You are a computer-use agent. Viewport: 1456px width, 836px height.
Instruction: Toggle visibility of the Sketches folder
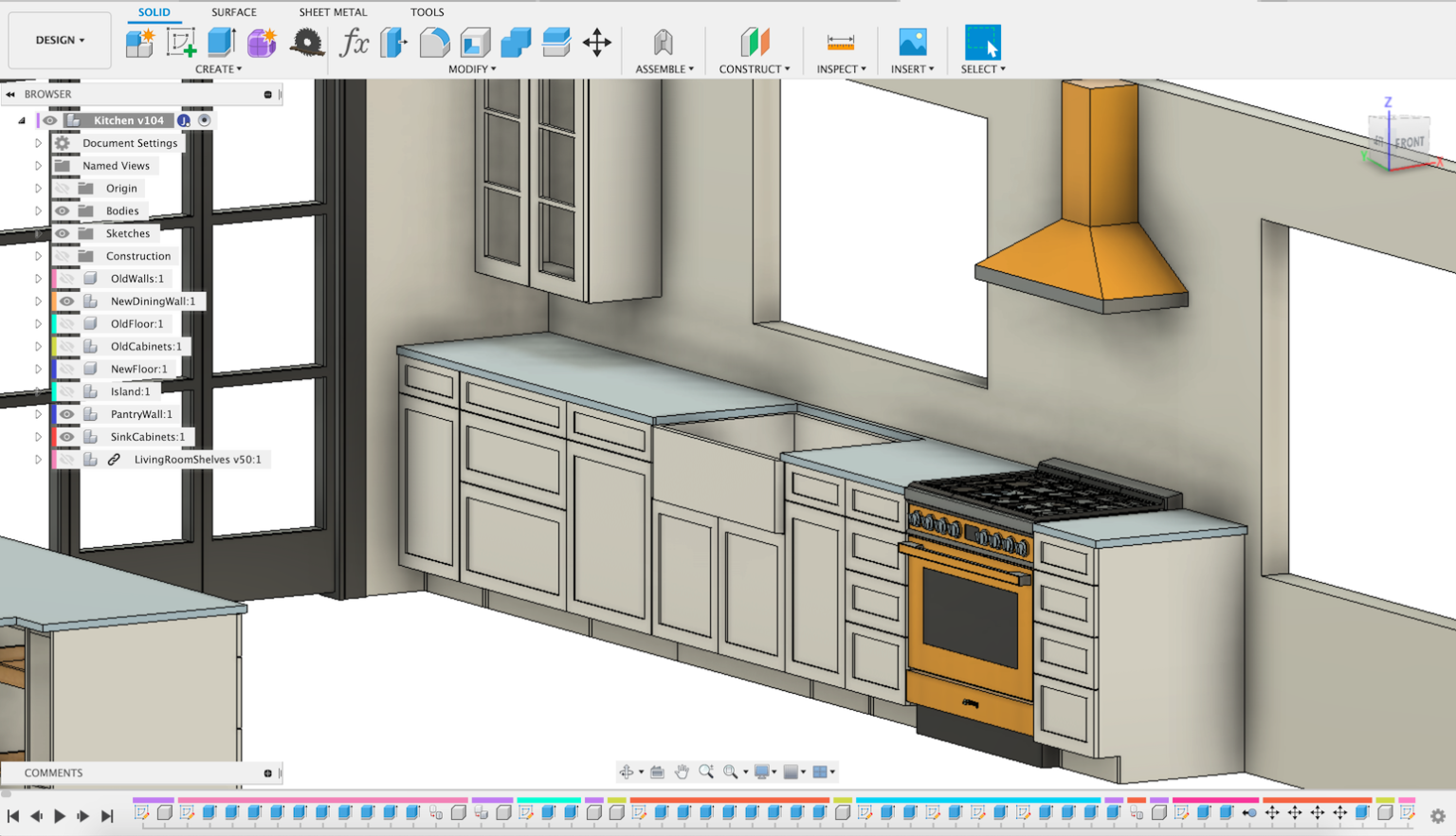click(62, 233)
